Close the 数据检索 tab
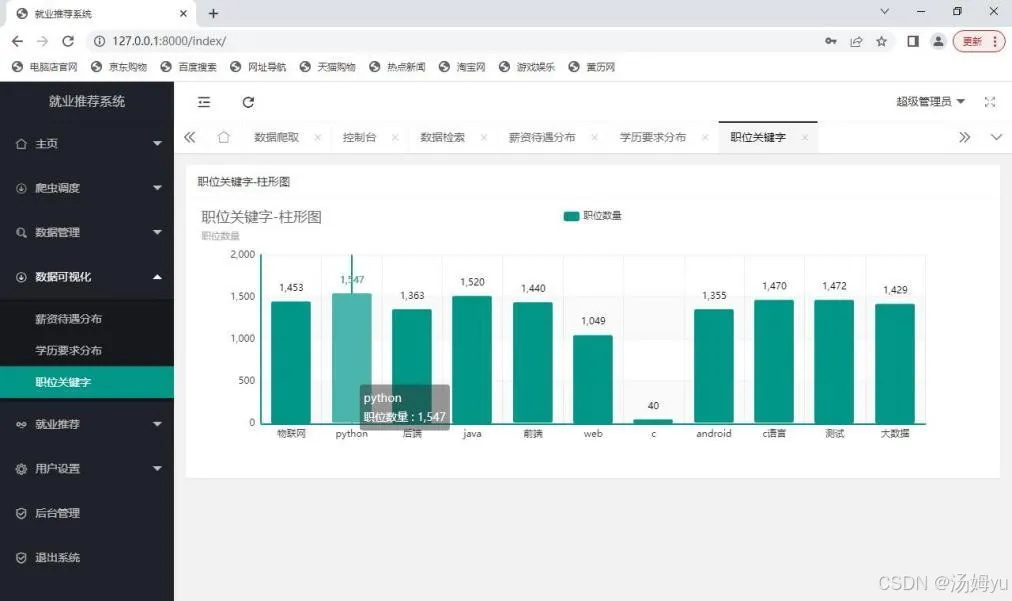This screenshot has height=601, width=1012. tap(483, 138)
